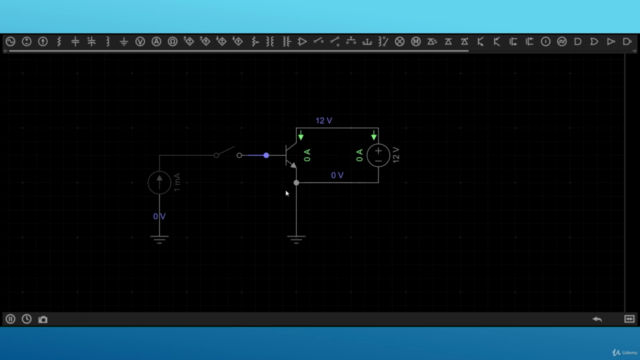The width and height of the screenshot is (640, 360).
Task: Choose the potentiometer toolbar icon
Action: pos(255,42)
